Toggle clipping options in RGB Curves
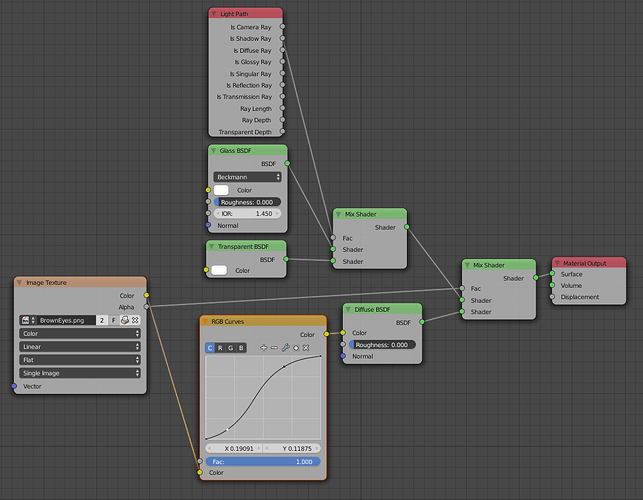Image resolution: width=643 pixels, height=500 pixels. click(296, 348)
